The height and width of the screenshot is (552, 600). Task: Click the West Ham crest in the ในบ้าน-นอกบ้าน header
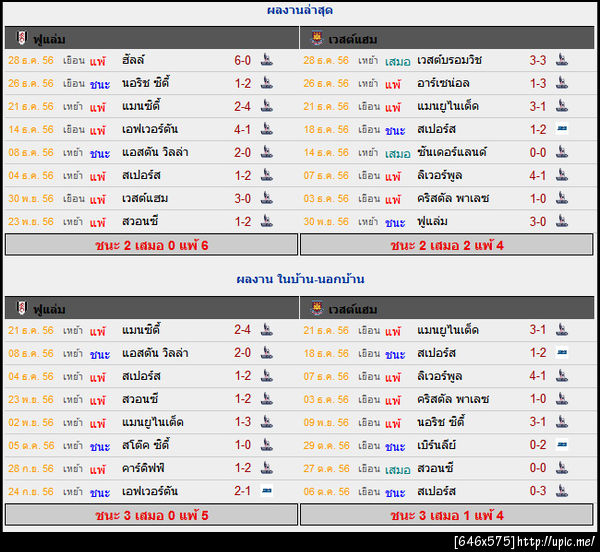coord(316,308)
